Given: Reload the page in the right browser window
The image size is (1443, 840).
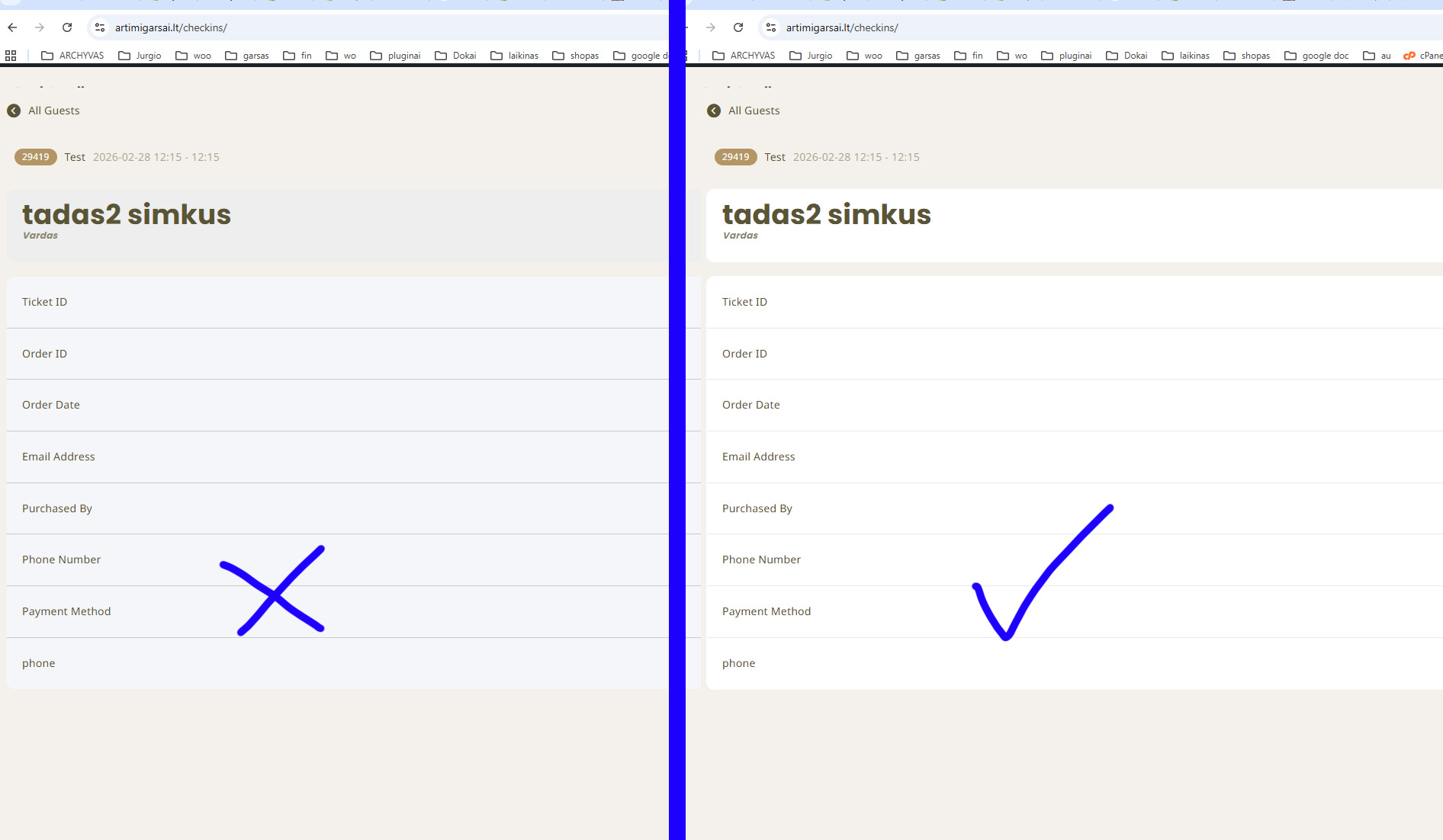Looking at the screenshot, I should 738,27.
